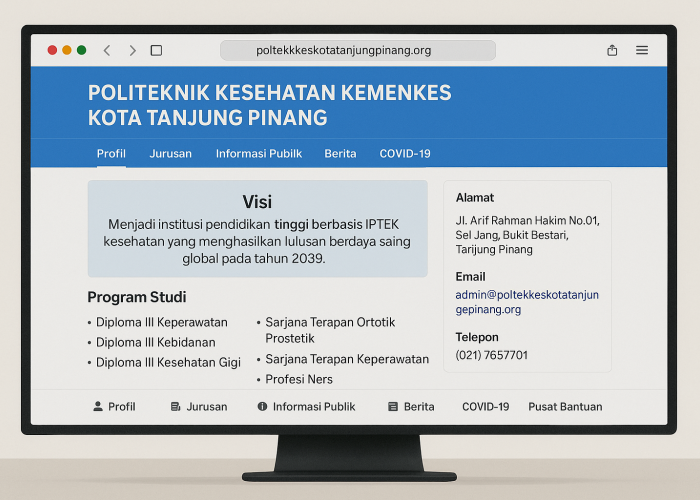
Task: Click the admin email address link
Action: click(527, 302)
